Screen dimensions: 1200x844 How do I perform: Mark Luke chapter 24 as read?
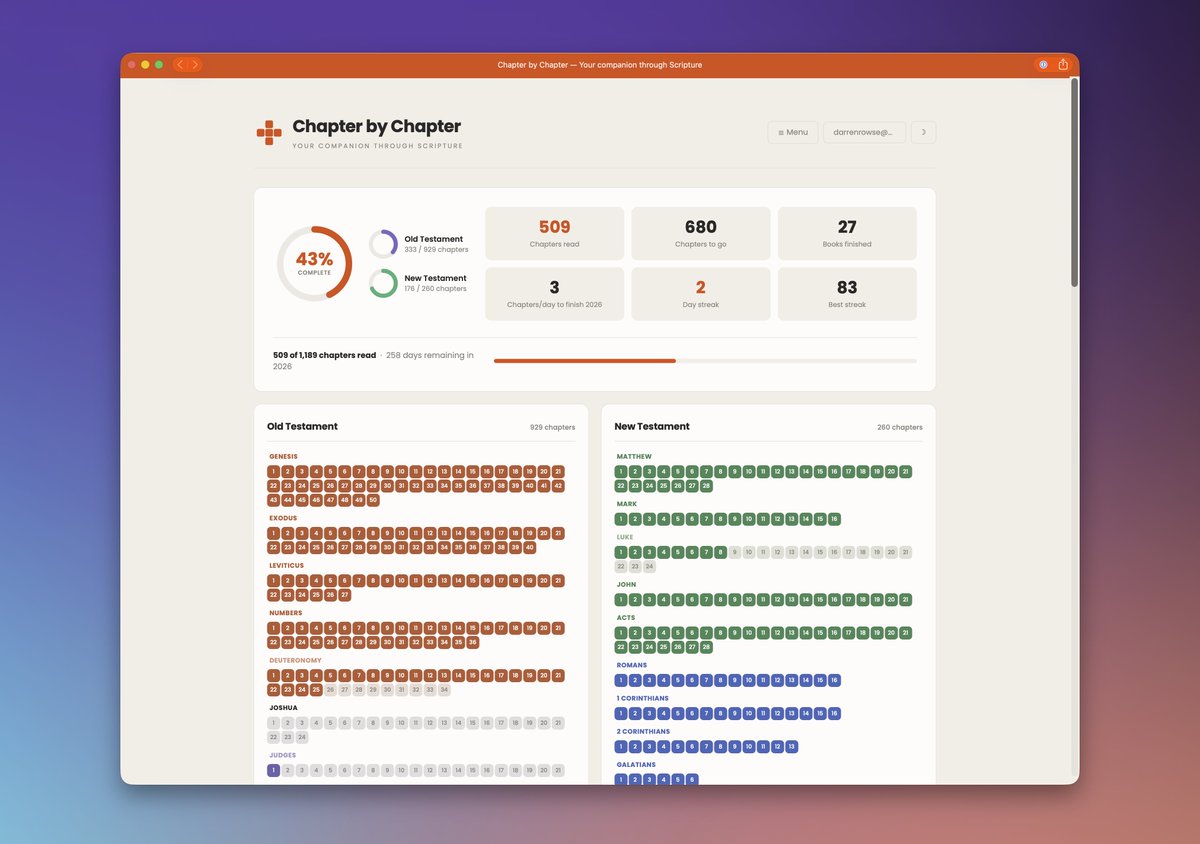[x=649, y=567]
